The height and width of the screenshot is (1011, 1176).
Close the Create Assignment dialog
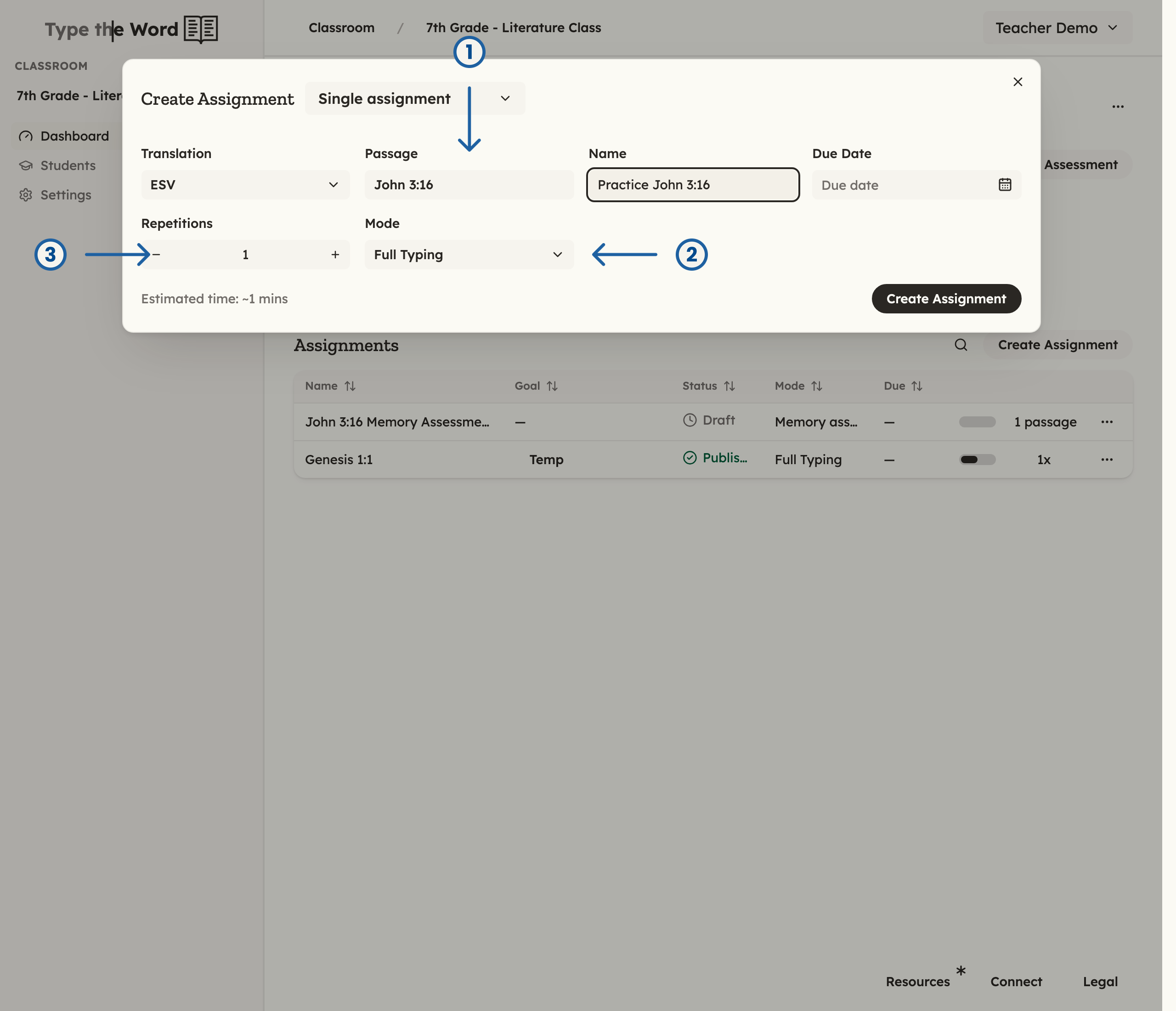pyautogui.click(x=1018, y=82)
